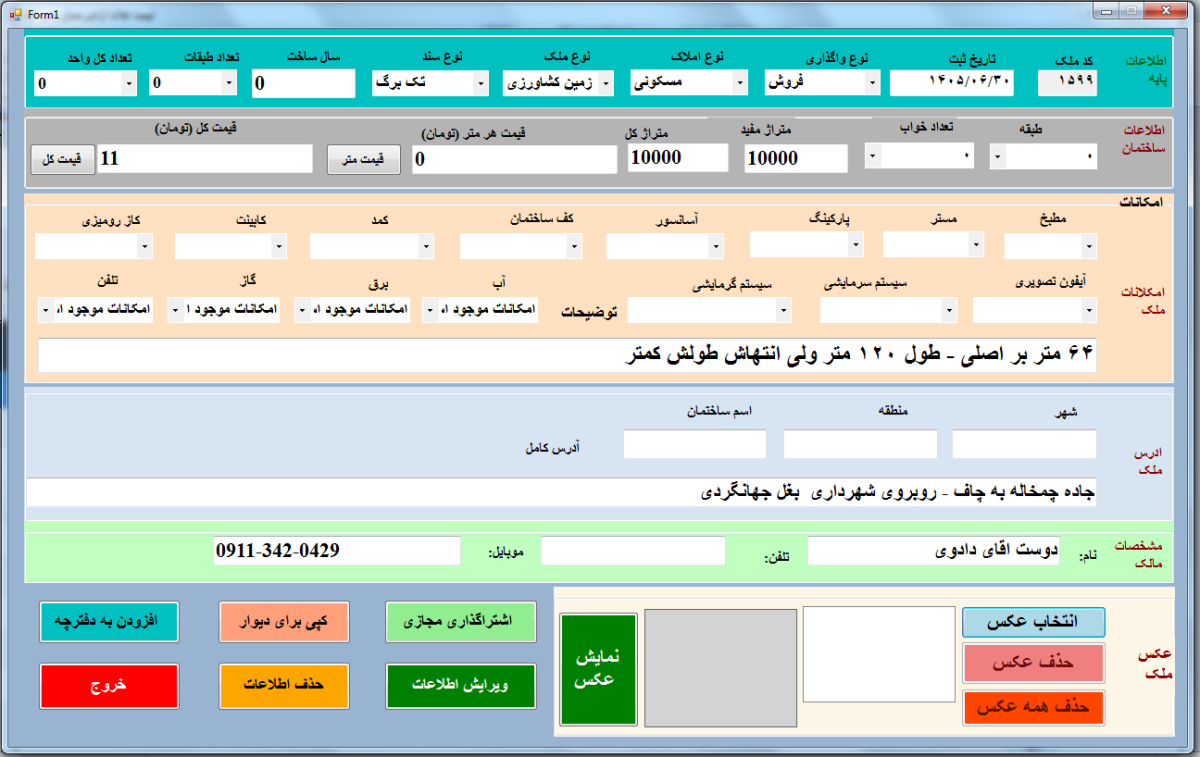Click the قیمت هر متر input field
Image resolution: width=1200 pixels, height=757 pixels.
(x=514, y=160)
